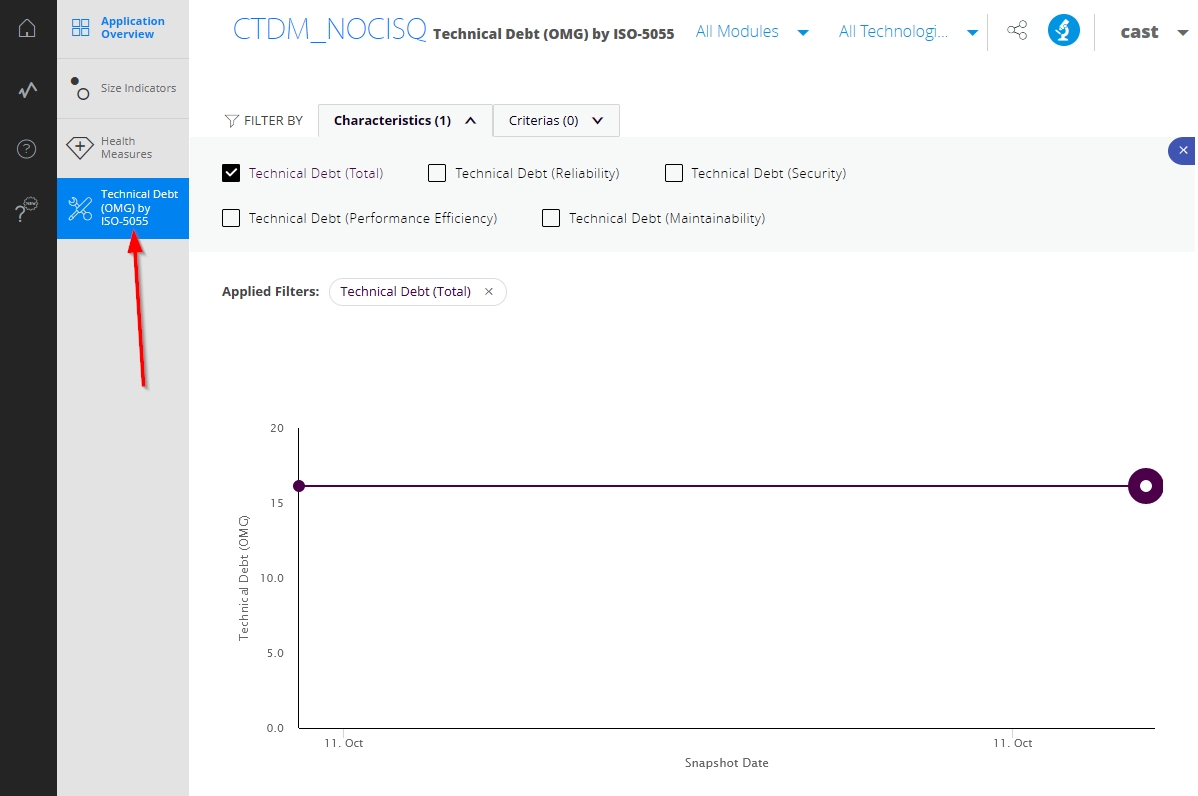Expand the All Modules dropdown
This screenshot has width=1198, height=796.
tap(752, 32)
